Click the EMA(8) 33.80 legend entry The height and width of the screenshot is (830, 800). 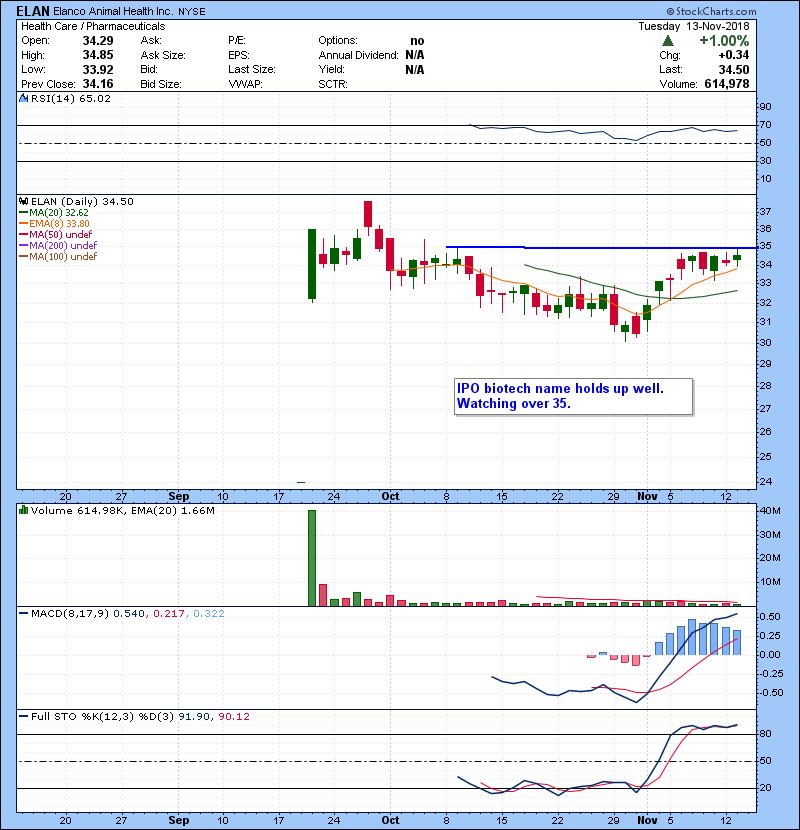(55, 223)
